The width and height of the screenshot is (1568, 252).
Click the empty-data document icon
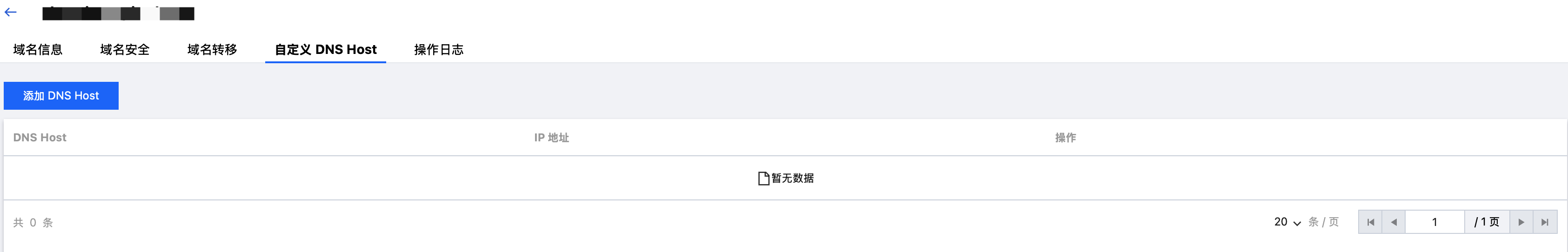click(764, 179)
